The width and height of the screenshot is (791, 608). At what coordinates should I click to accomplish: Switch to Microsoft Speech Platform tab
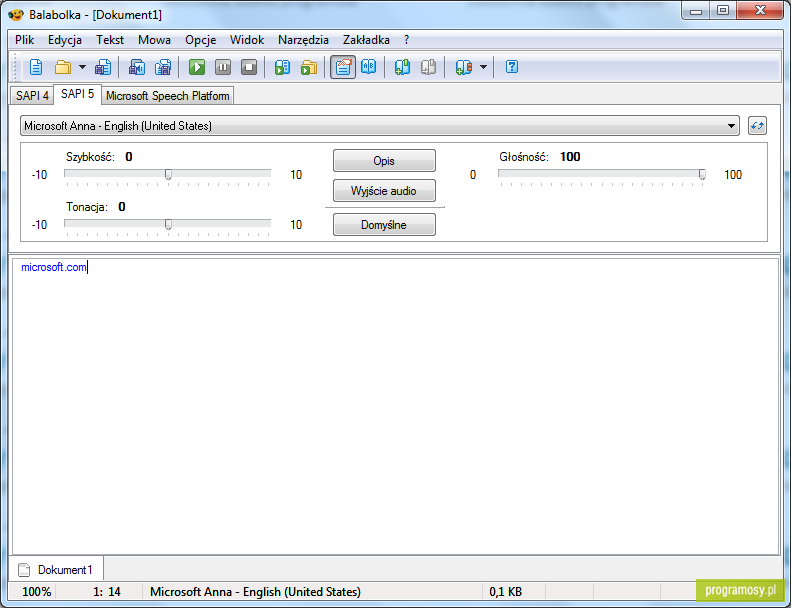tap(167, 96)
